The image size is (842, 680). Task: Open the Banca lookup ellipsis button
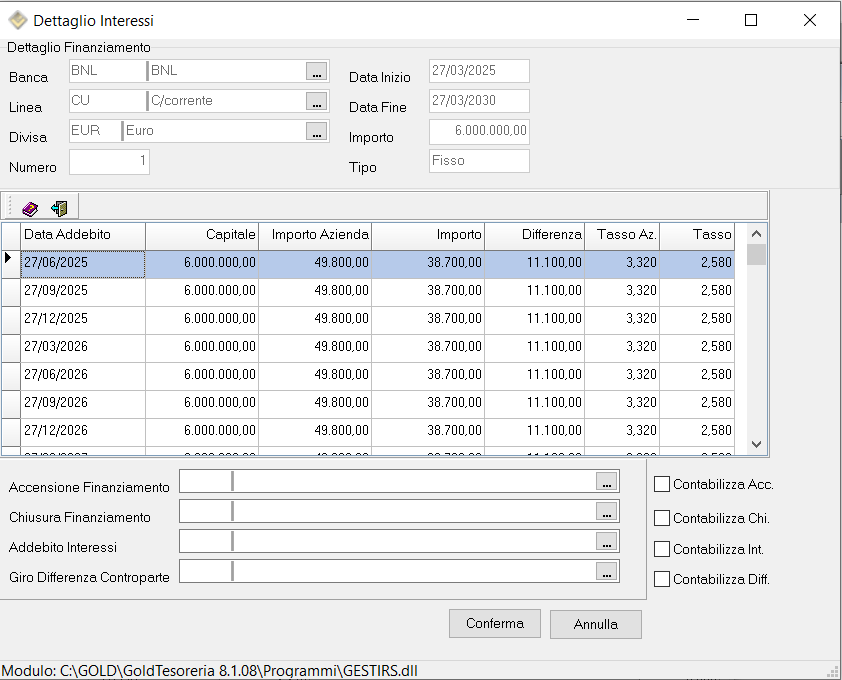(316, 71)
